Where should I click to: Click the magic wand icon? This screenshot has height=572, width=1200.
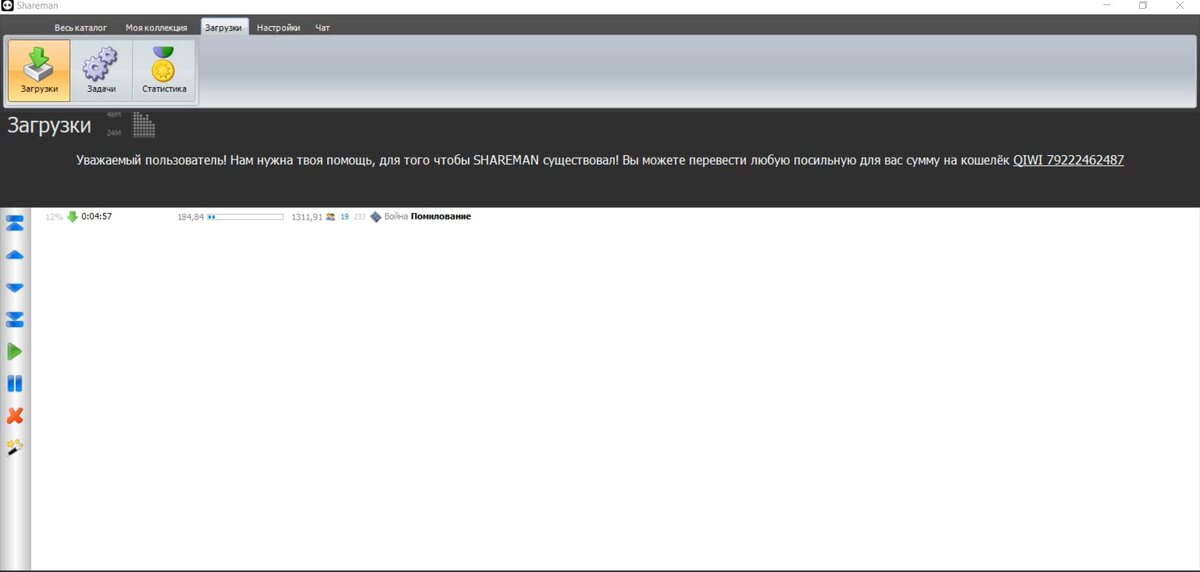15,448
